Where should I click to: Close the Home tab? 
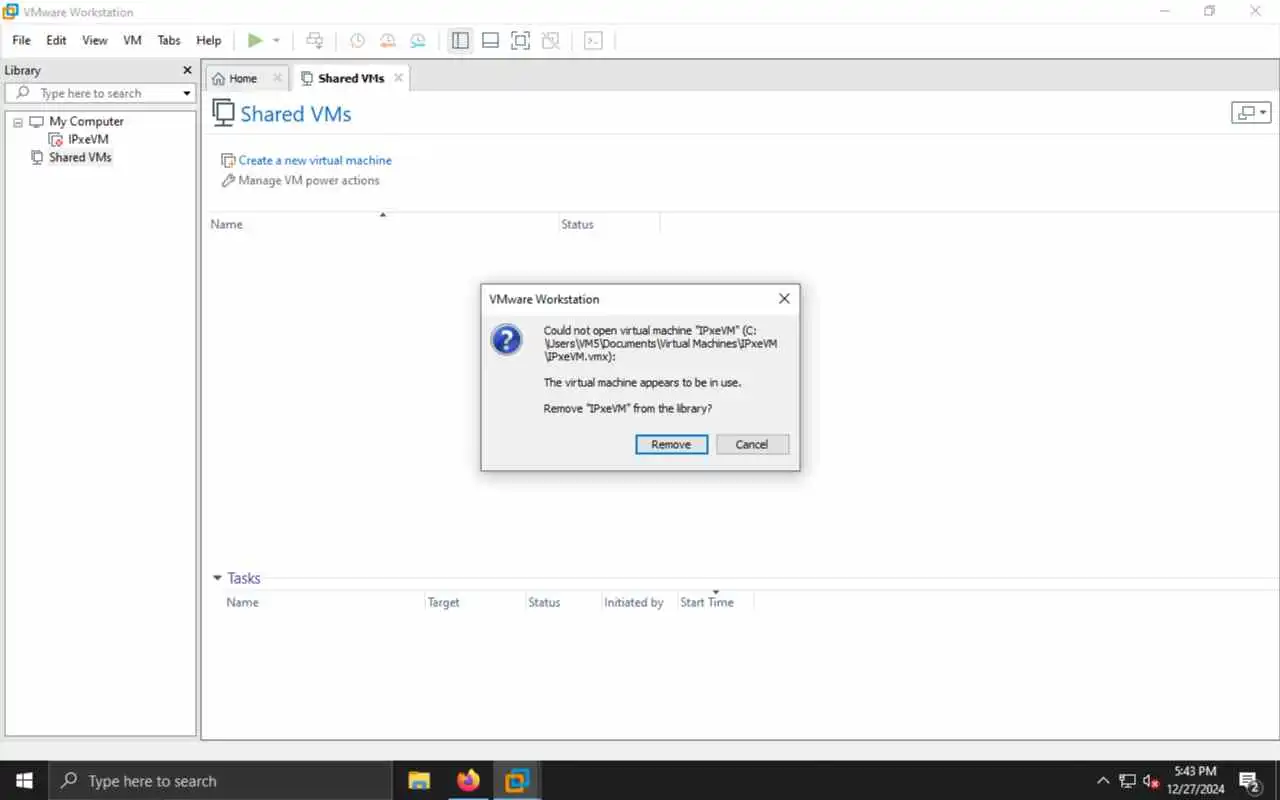278,78
